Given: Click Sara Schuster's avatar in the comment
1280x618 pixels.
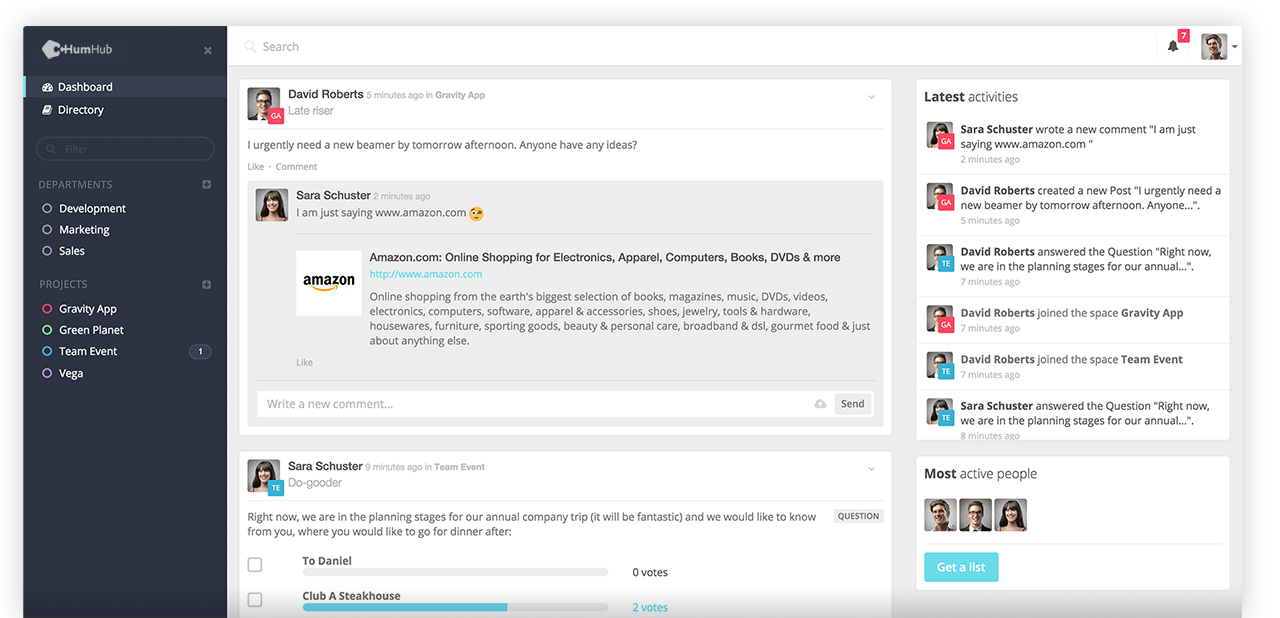Looking at the screenshot, I should 272,204.
